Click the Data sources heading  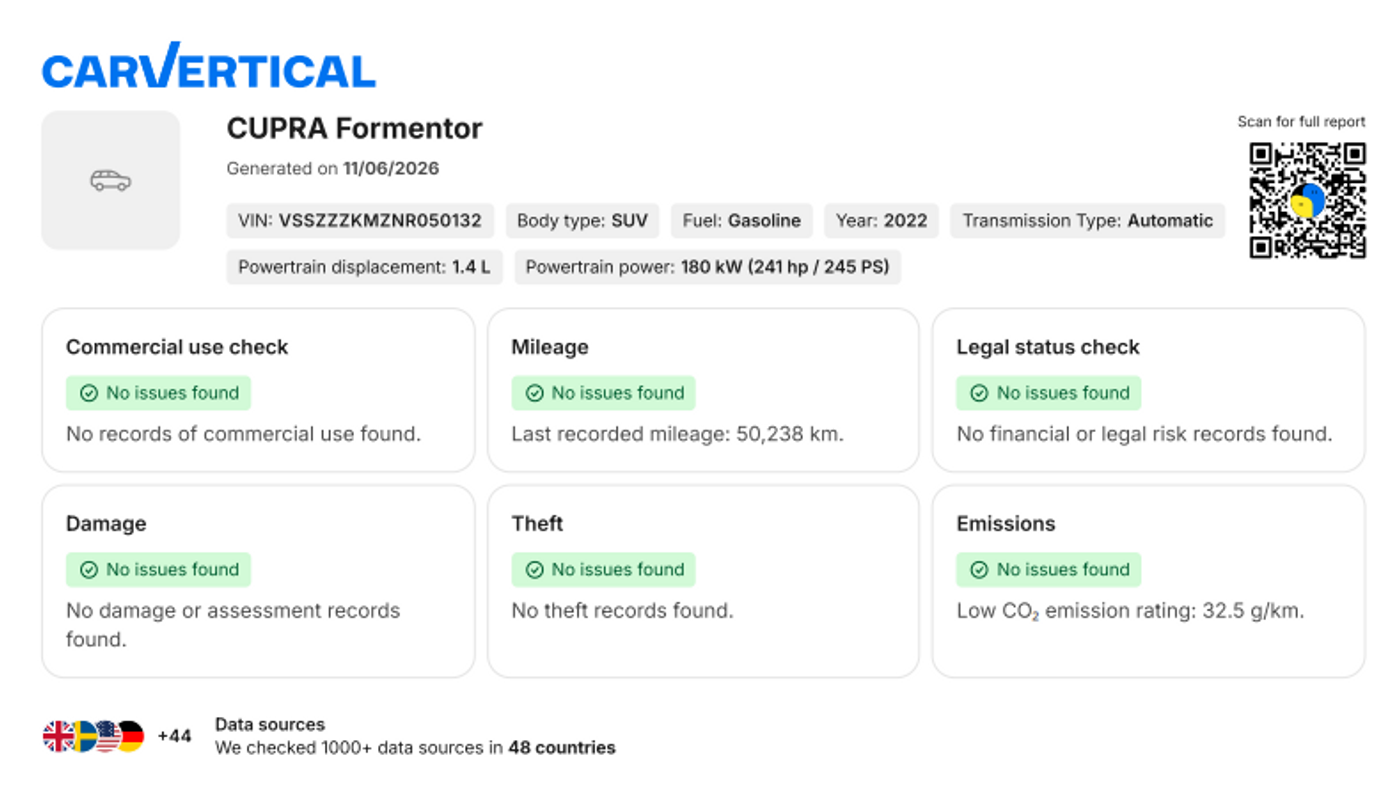tap(270, 725)
